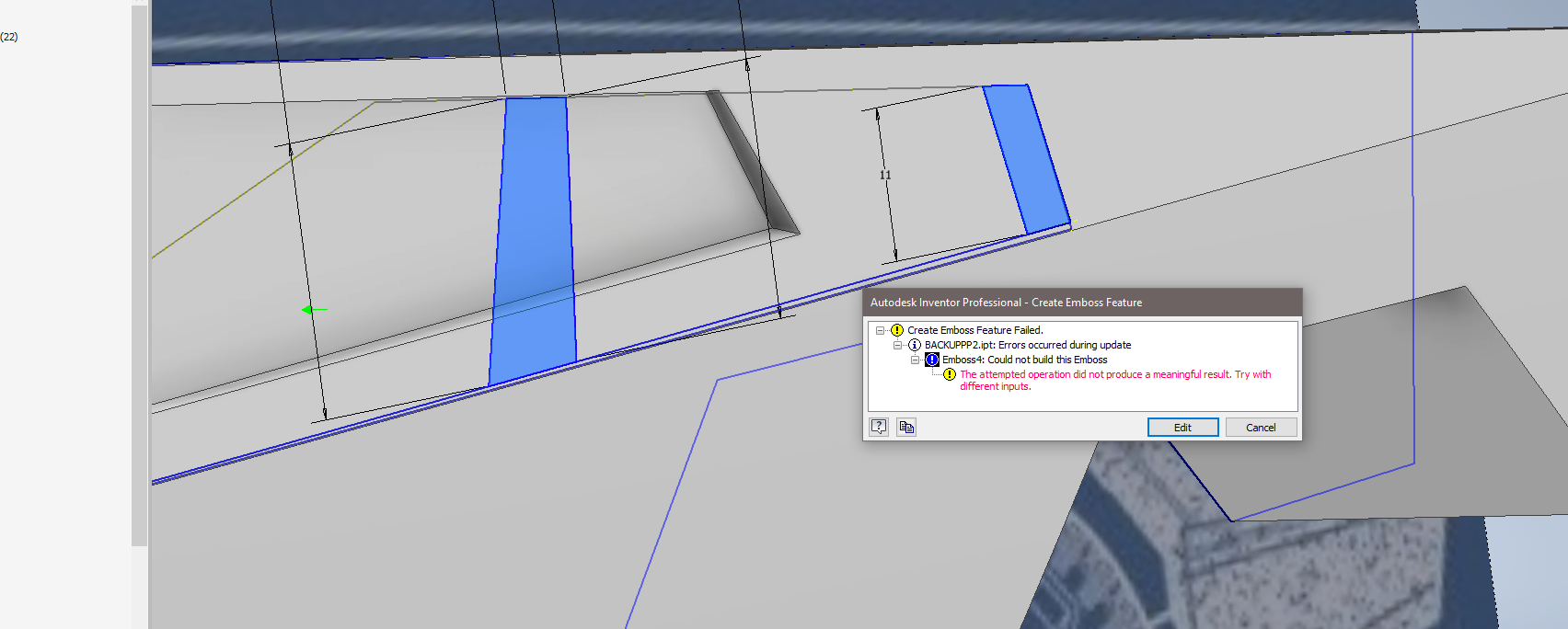
Task: Click the '11' dimension value in the sketch
Action: coord(885,175)
